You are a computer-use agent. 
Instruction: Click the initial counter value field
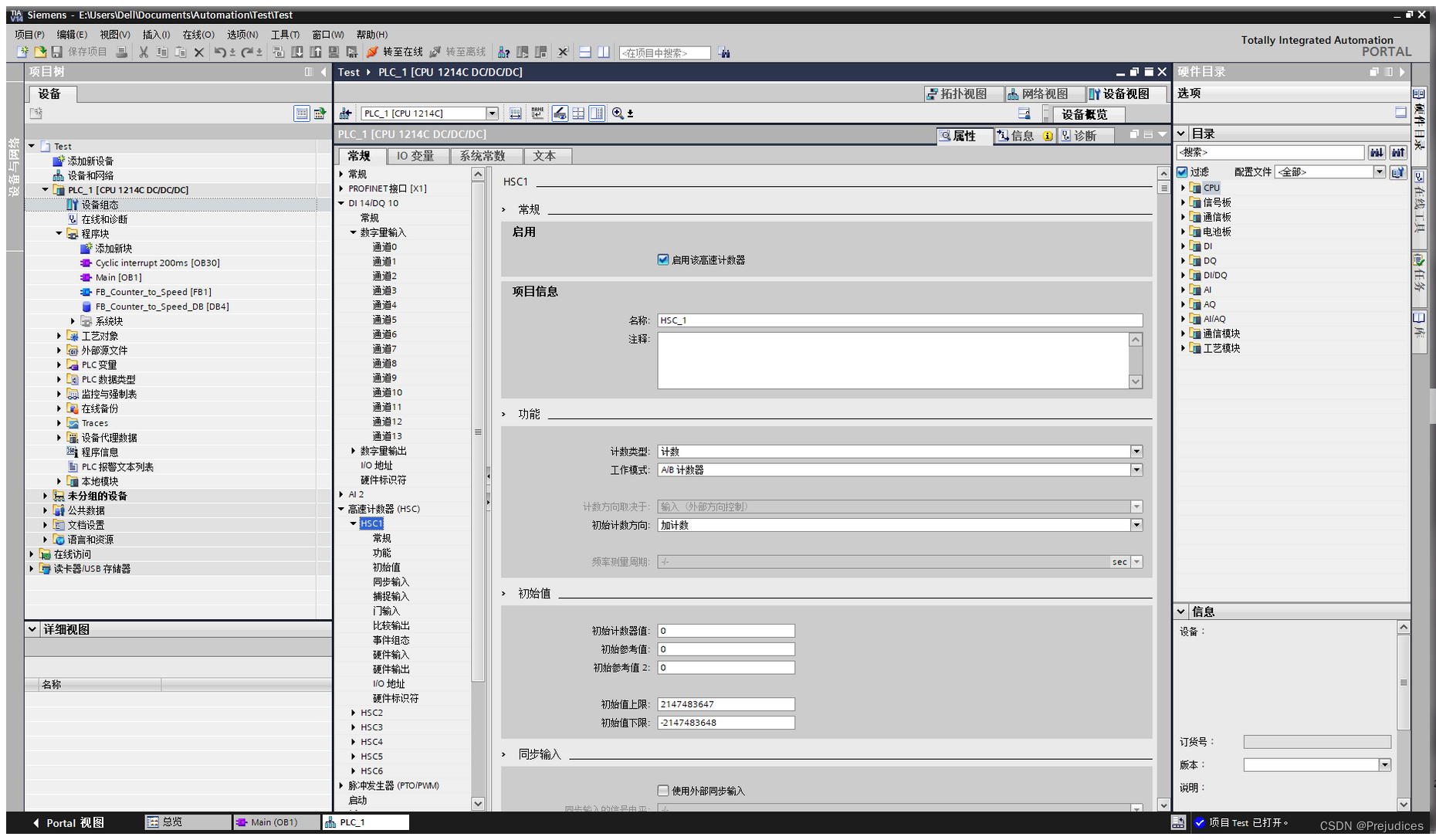point(726,631)
